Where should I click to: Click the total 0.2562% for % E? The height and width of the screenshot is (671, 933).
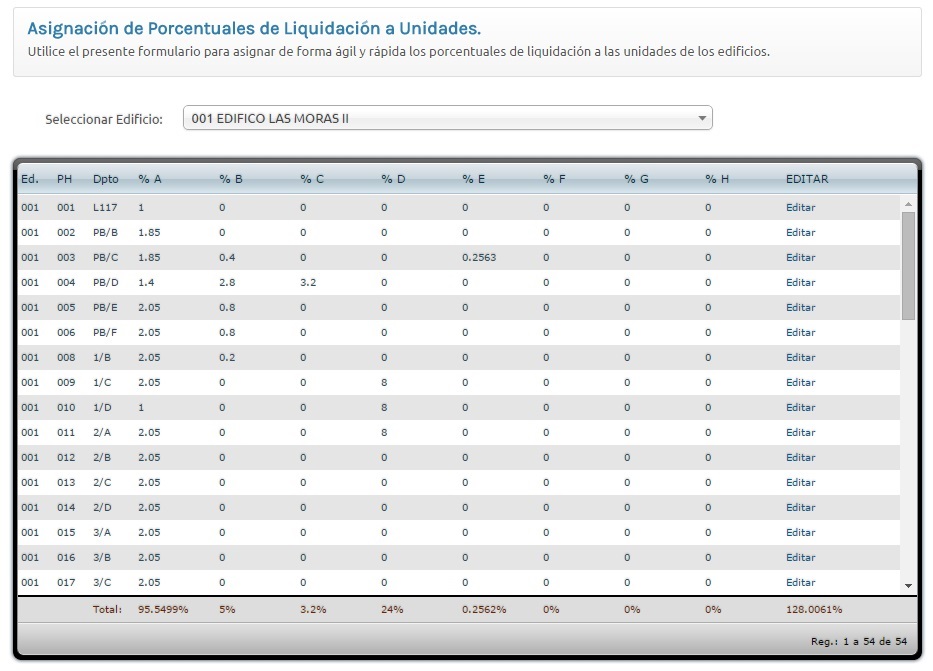[484, 609]
